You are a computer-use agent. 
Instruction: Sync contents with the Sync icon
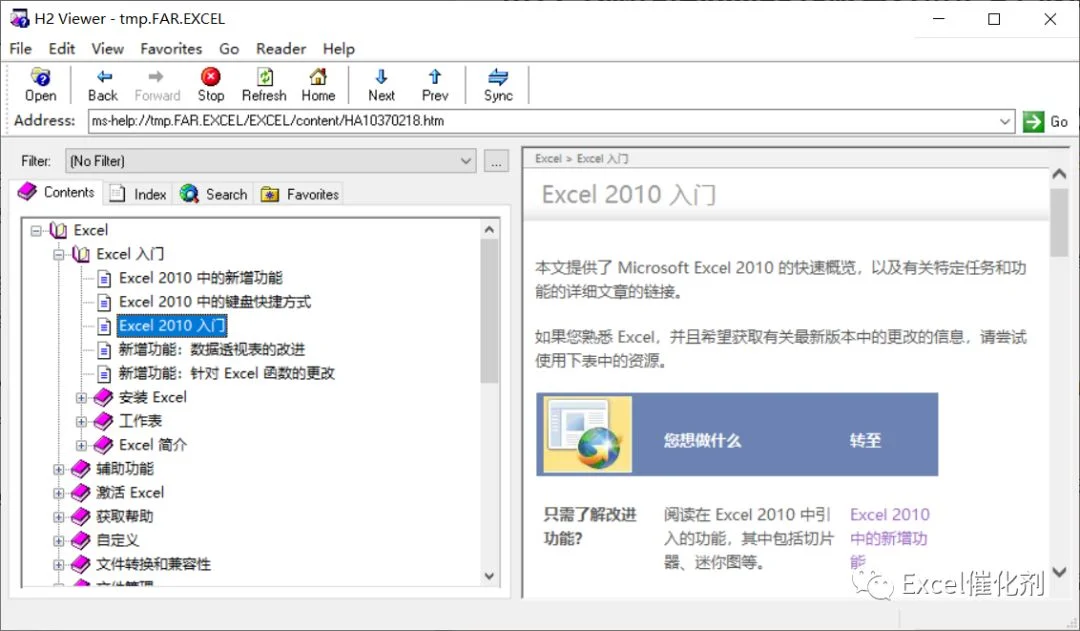[498, 76]
